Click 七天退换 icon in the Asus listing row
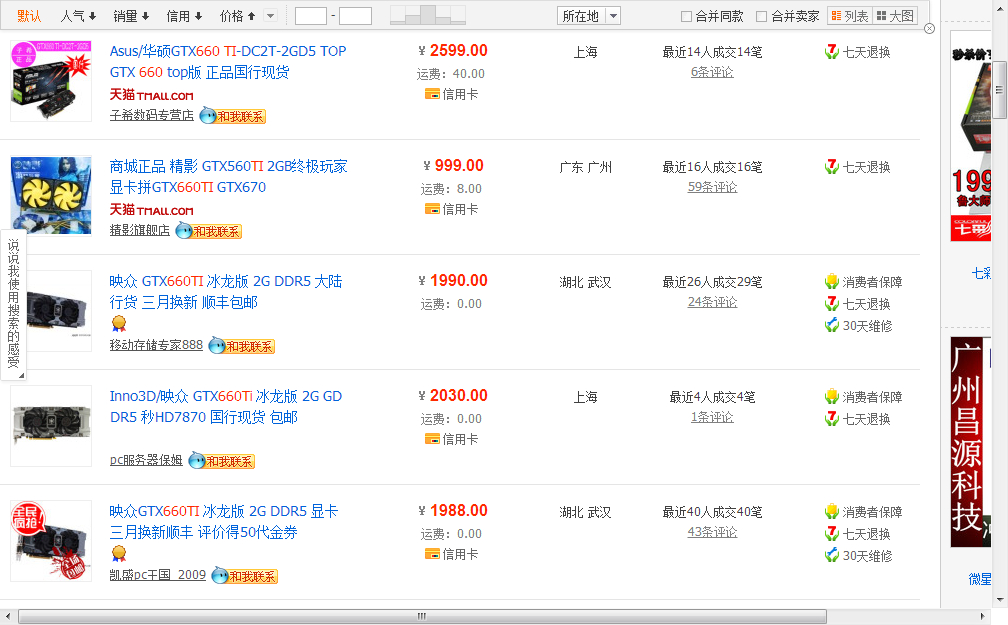Image resolution: width=1008 pixels, height=625 pixels. [832, 51]
